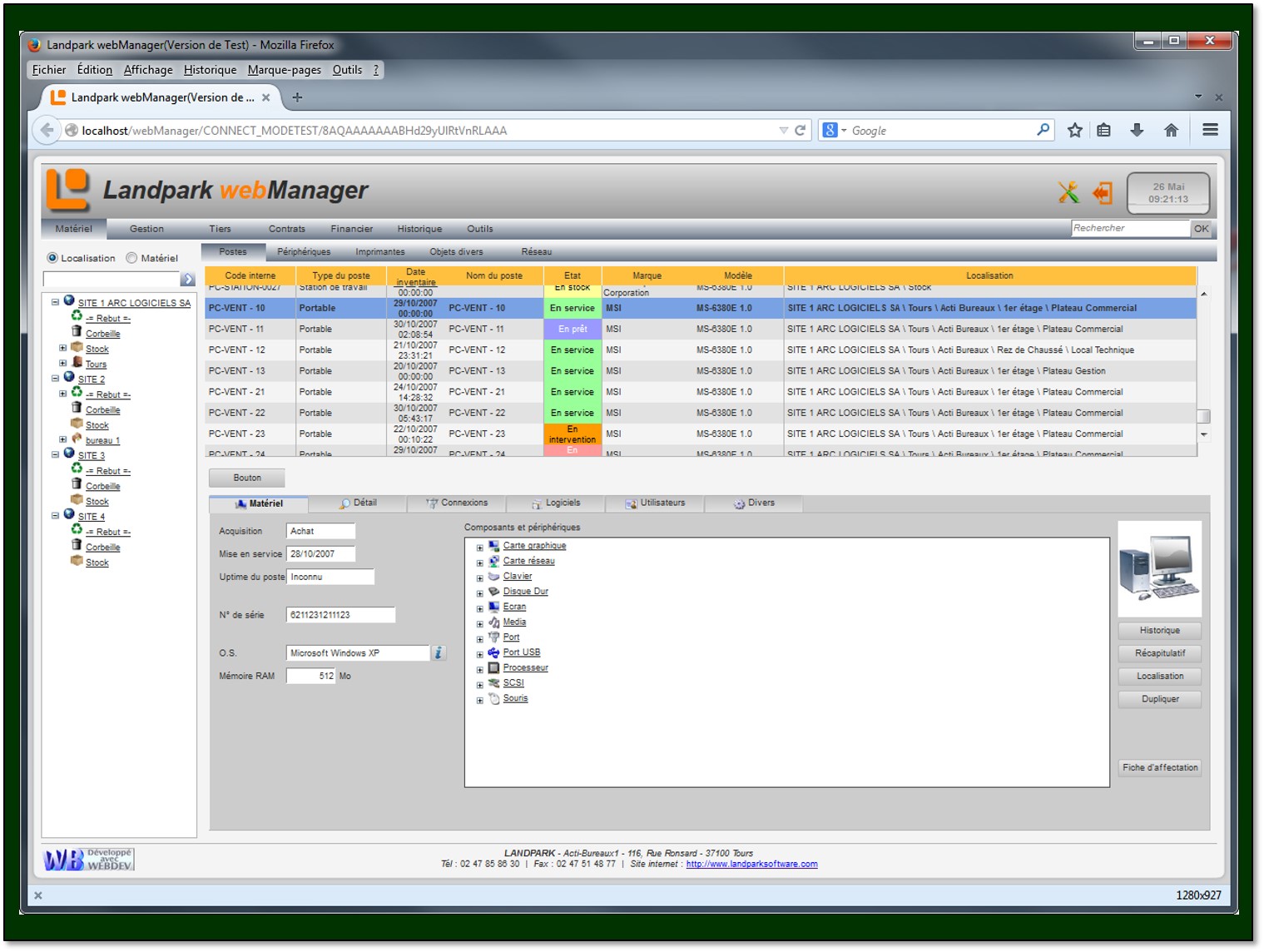
Task: Open the Contrats menu
Action: tap(286, 229)
